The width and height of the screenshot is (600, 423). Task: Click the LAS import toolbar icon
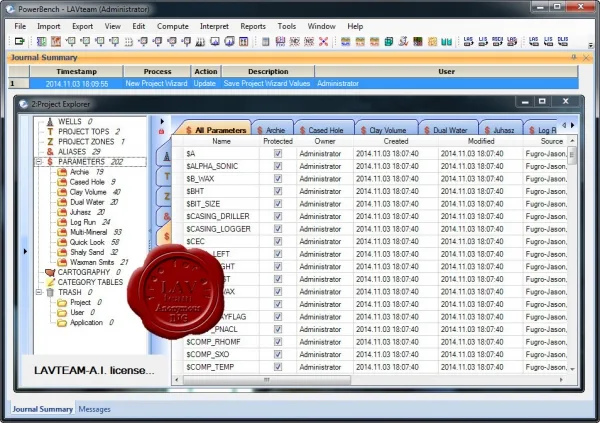click(x=468, y=41)
